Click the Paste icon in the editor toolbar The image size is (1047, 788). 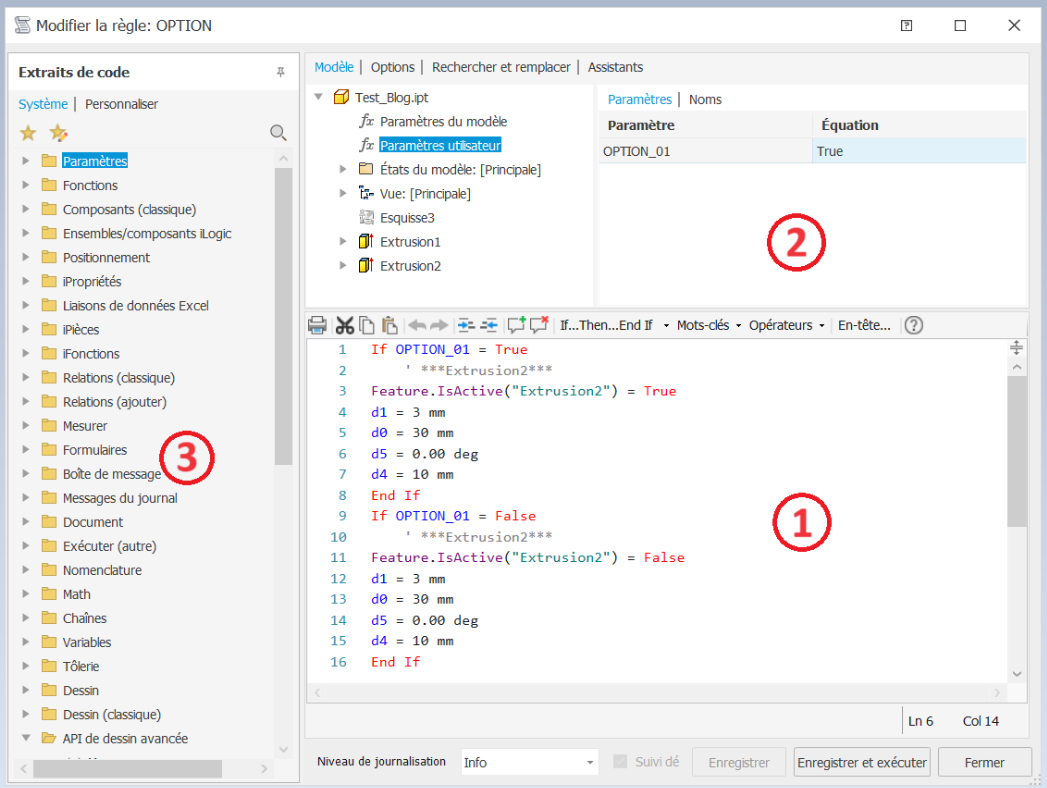pyautogui.click(x=390, y=325)
